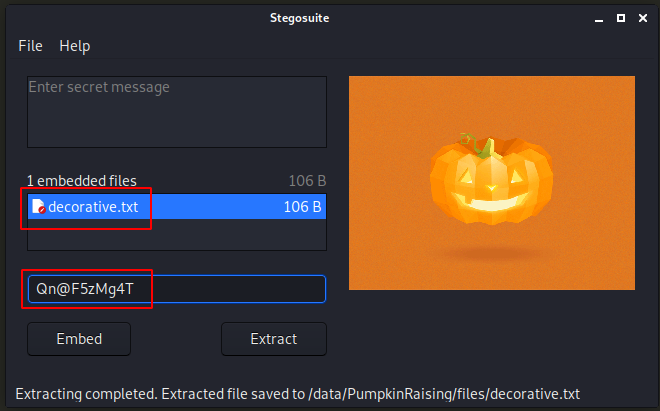
Task: Click the Stegosuite title bar text
Action: click(x=330, y=17)
